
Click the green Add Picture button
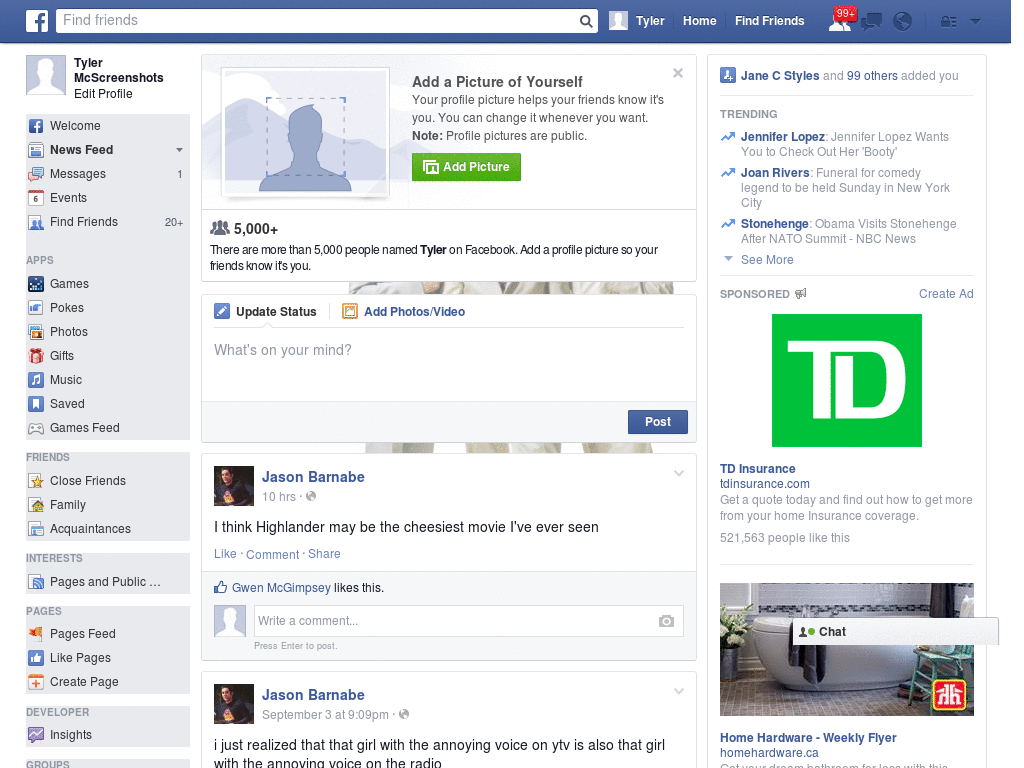coord(466,167)
